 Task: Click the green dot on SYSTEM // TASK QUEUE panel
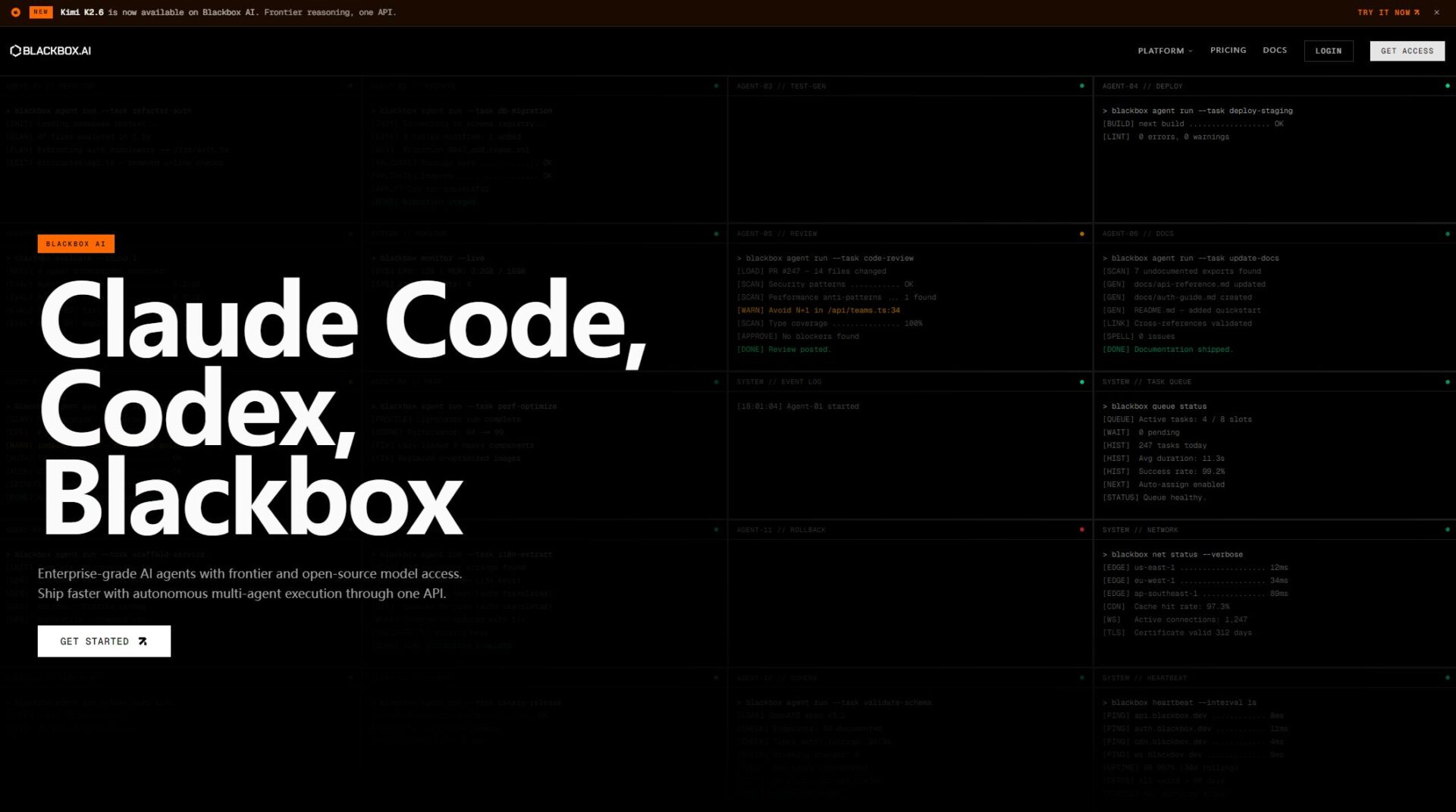point(1446,381)
